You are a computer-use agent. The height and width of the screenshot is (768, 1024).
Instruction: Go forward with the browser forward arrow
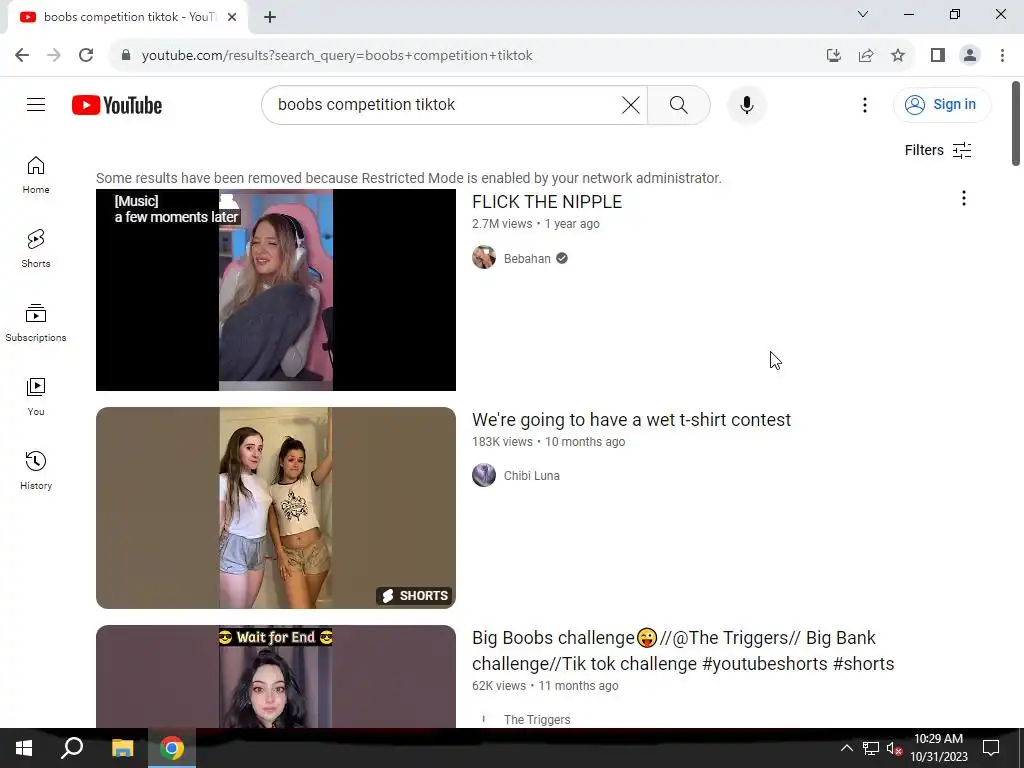point(54,56)
